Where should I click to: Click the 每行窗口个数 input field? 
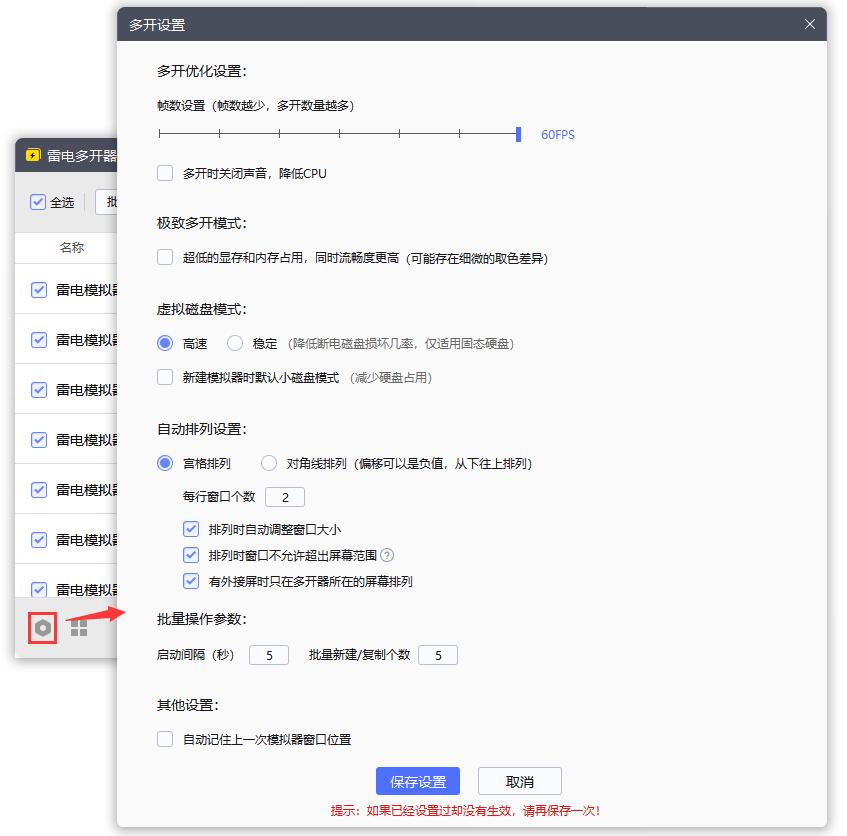pyautogui.click(x=285, y=497)
